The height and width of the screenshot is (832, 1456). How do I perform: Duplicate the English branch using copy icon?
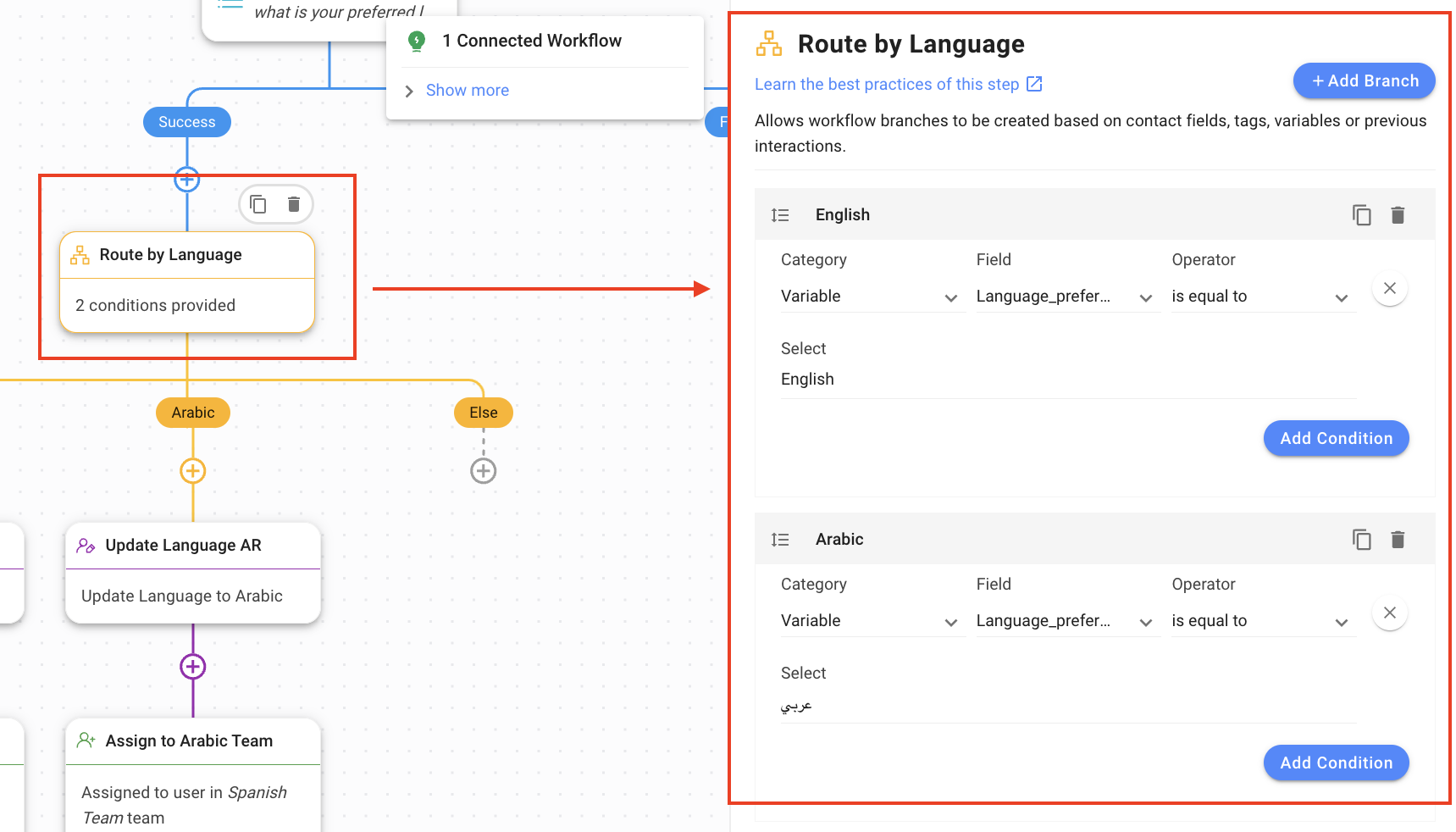tap(1361, 215)
